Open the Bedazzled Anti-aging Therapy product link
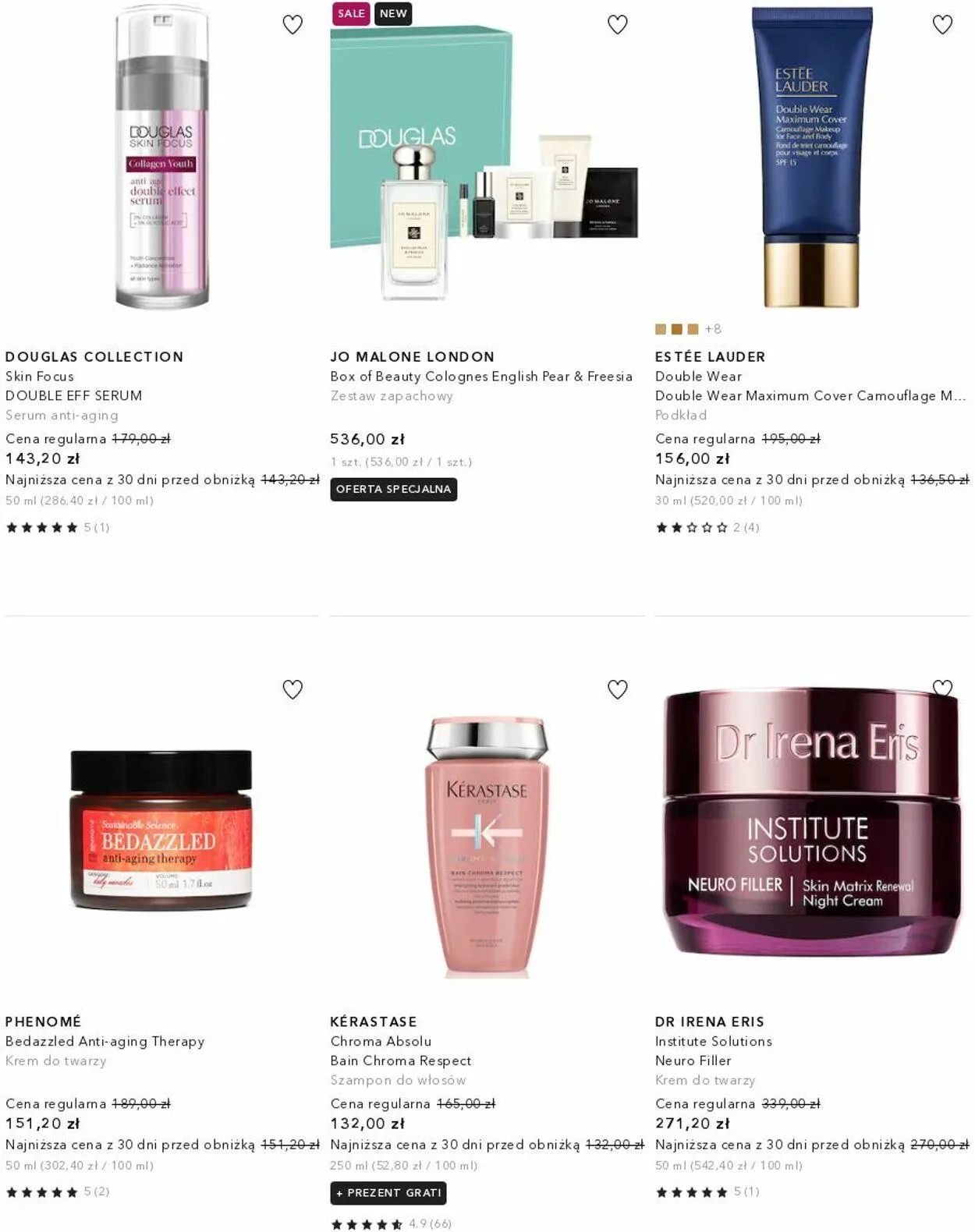Viewport: 975px width, 1232px height. 105,1041
